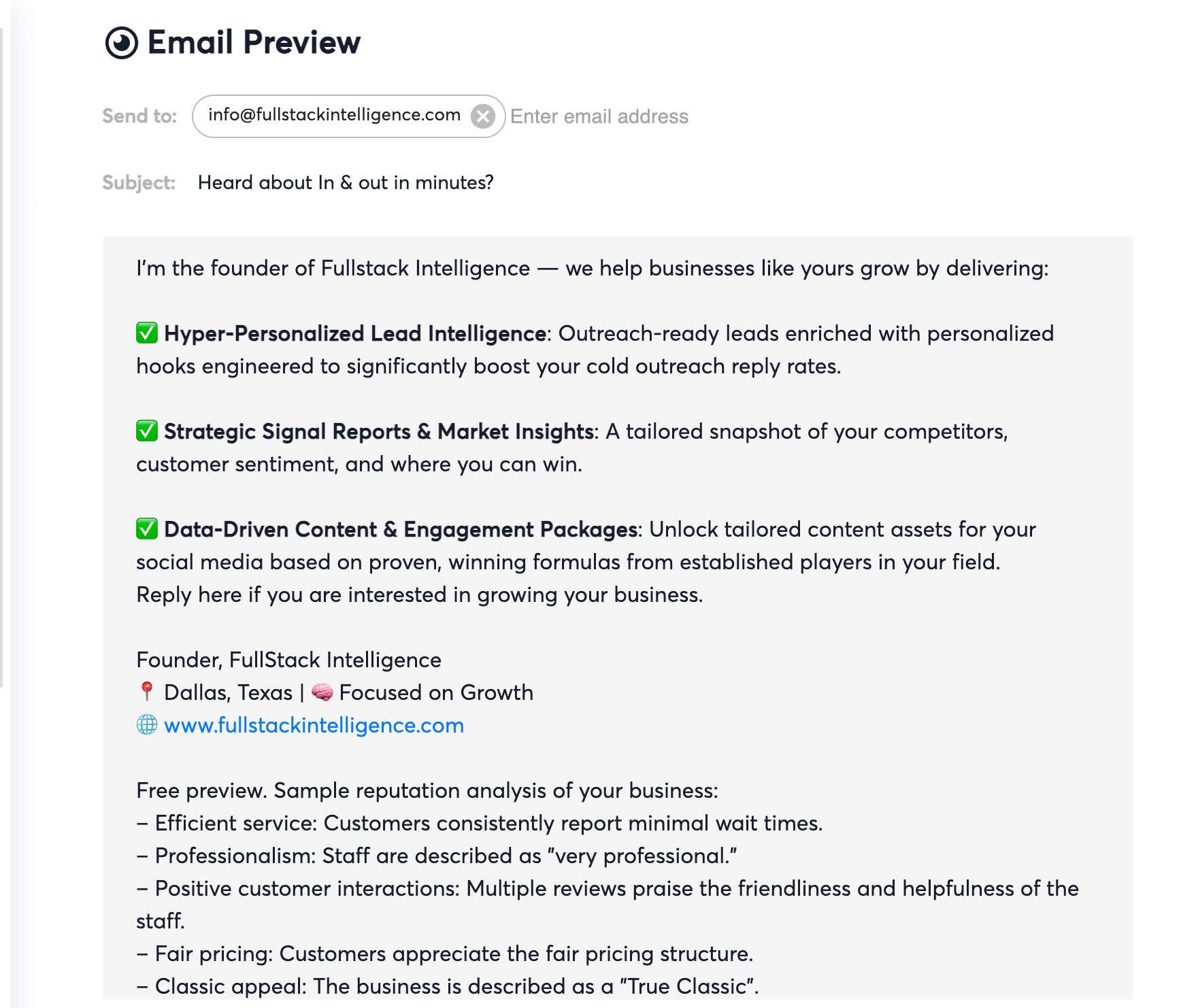
Task: Click the Strategic Signal Reports & Market Insights heading
Action: [x=379, y=431]
